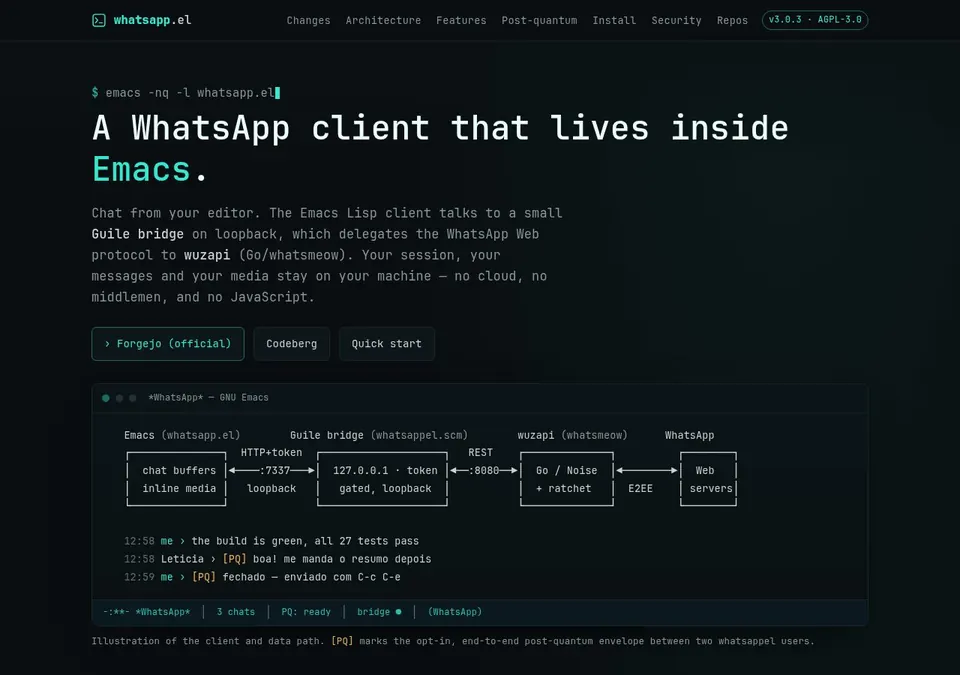Open the Forgejo (official) repository button
The height and width of the screenshot is (675, 960).
pos(168,344)
